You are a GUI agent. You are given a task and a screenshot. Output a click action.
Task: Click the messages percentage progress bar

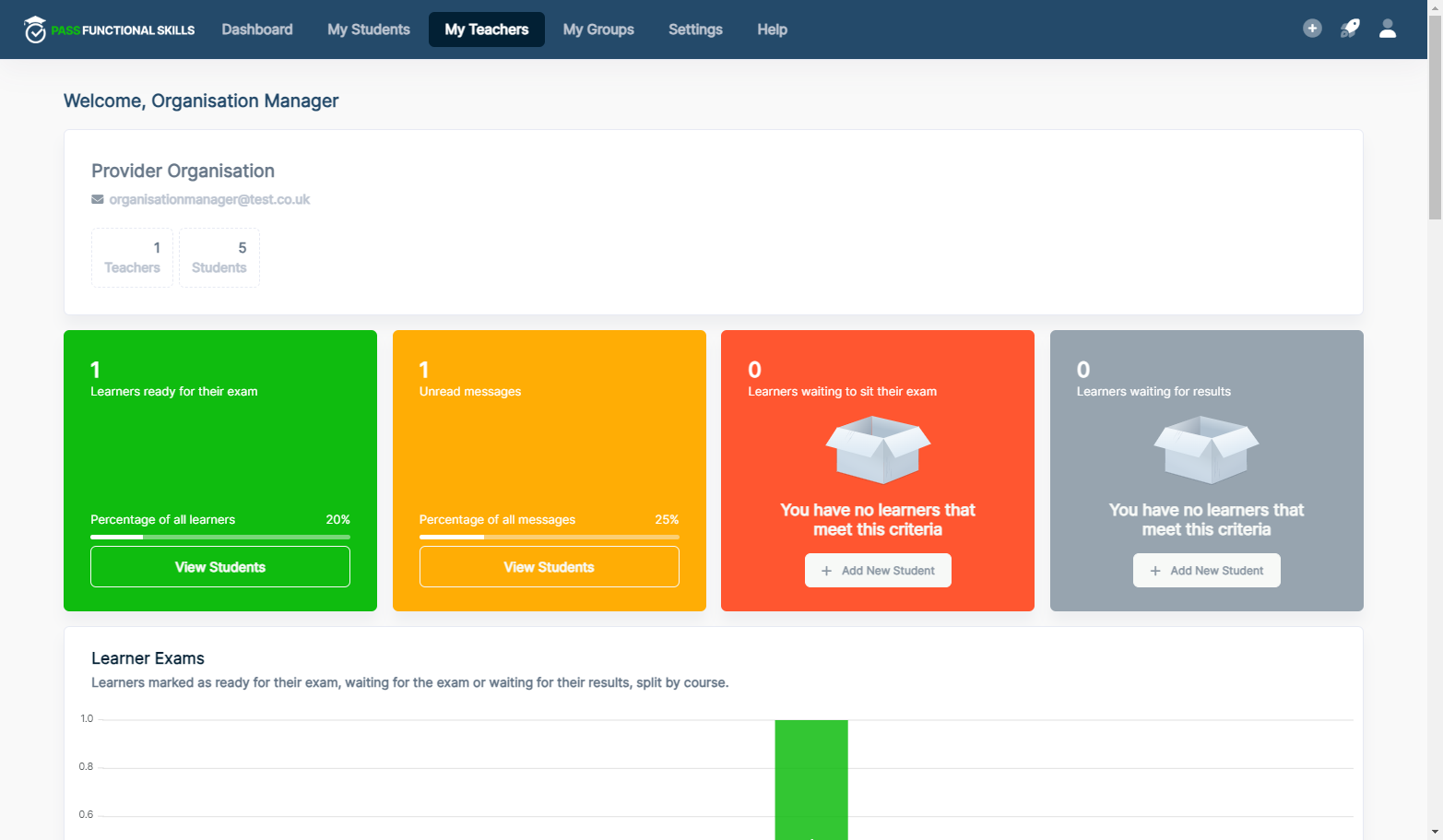550,537
